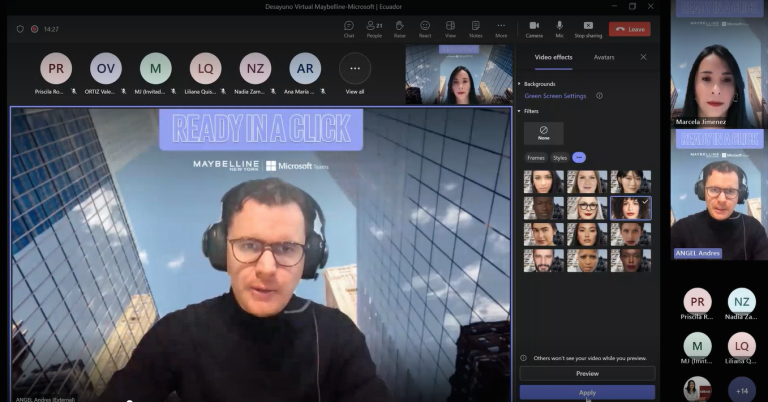The image size is (768, 402).
Task: Switch to the Avatars tab
Action: click(604, 57)
